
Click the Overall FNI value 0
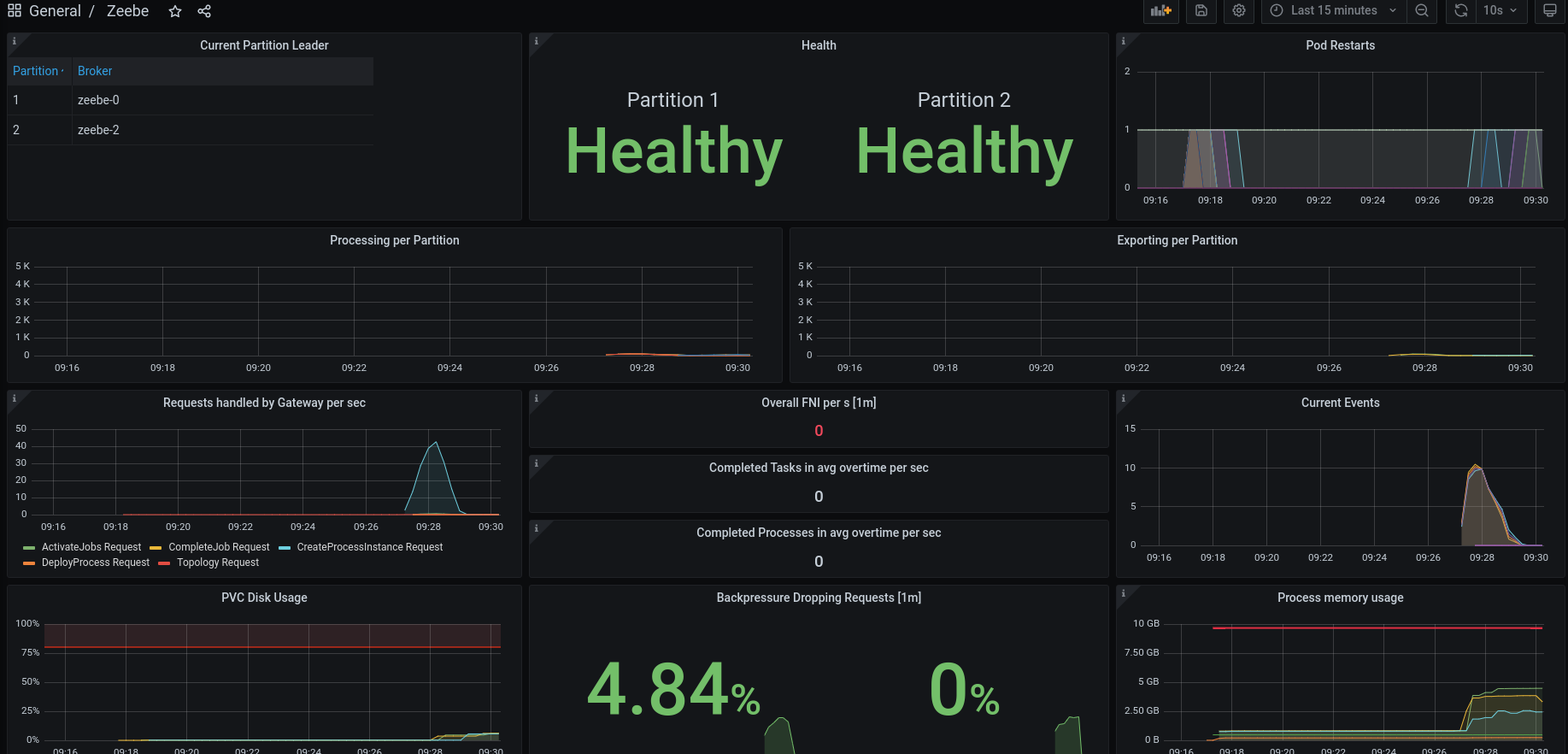(x=819, y=431)
